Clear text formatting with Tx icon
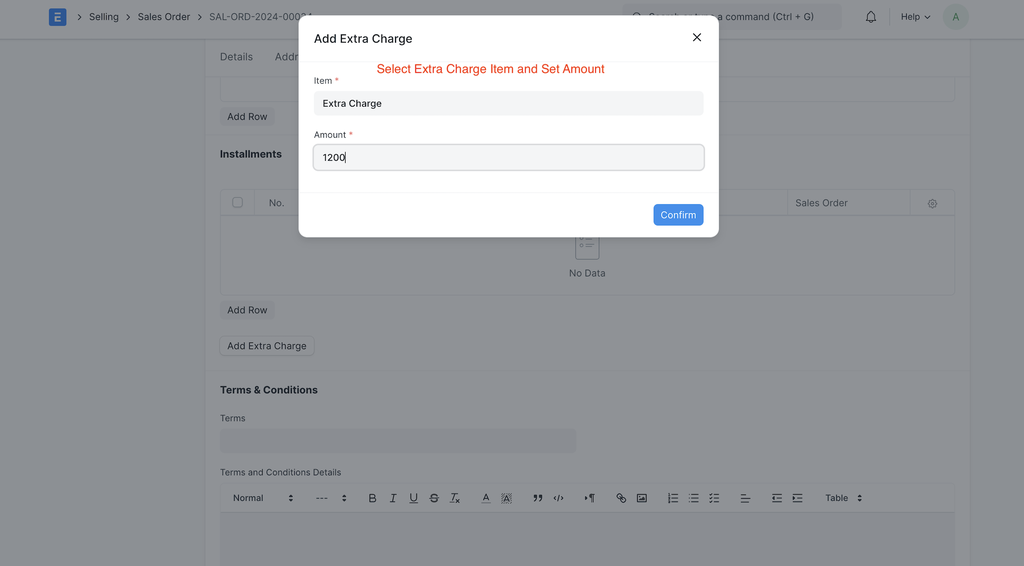The height and width of the screenshot is (566, 1024). click(x=455, y=498)
